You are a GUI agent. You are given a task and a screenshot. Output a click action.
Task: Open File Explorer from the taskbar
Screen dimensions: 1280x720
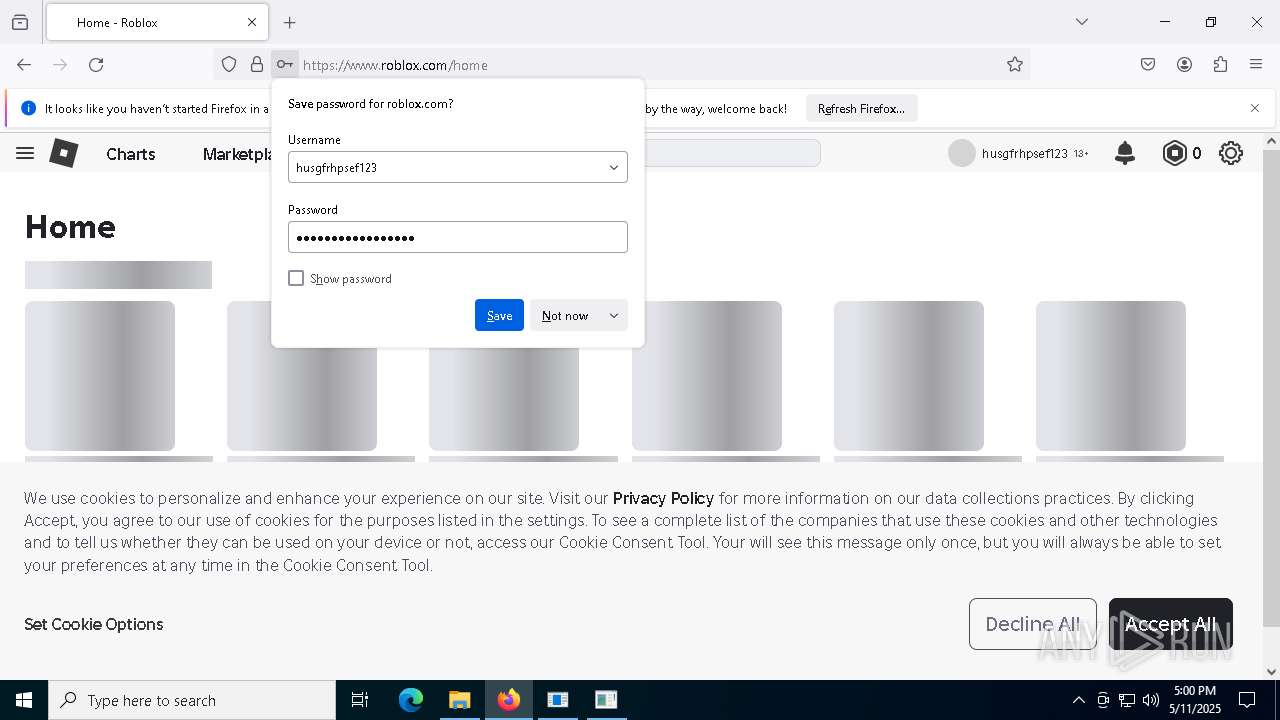click(459, 700)
